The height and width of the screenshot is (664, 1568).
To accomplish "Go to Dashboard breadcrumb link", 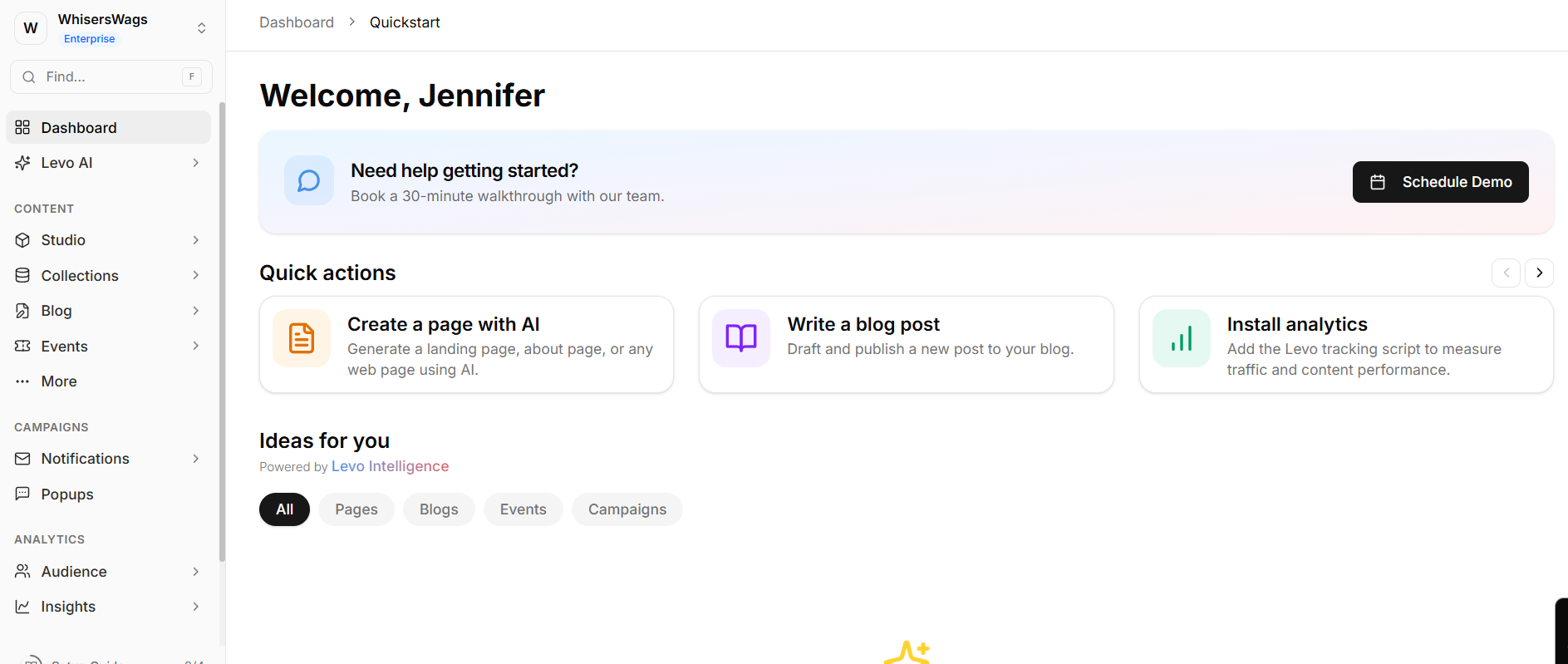I will pyautogui.click(x=297, y=22).
